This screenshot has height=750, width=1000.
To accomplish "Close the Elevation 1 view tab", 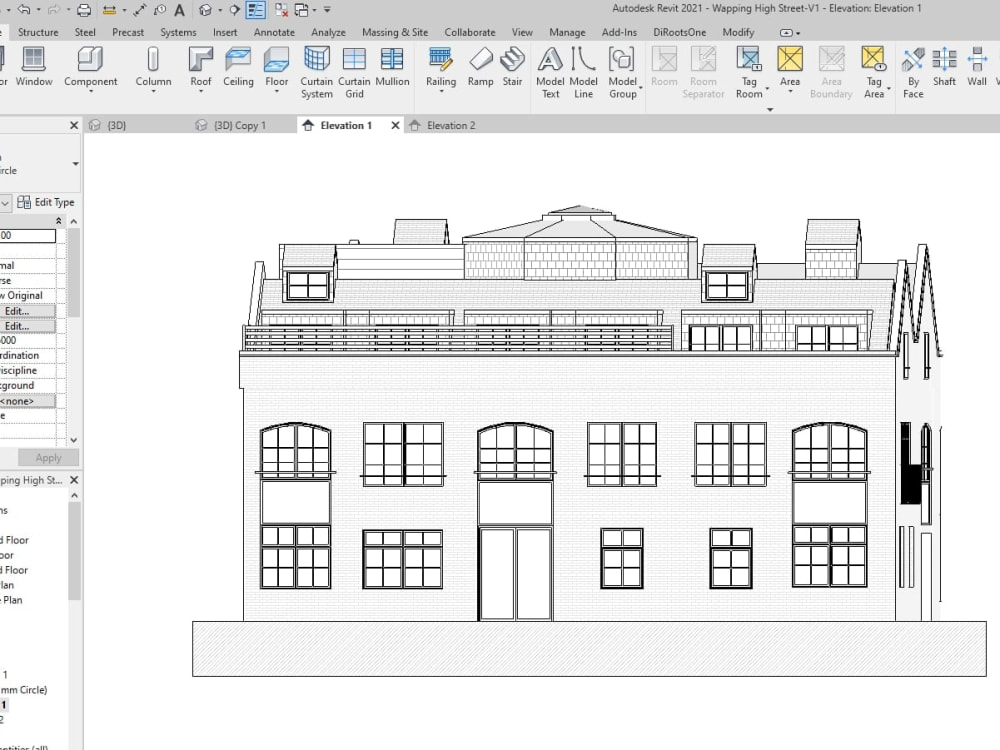I will [395, 125].
